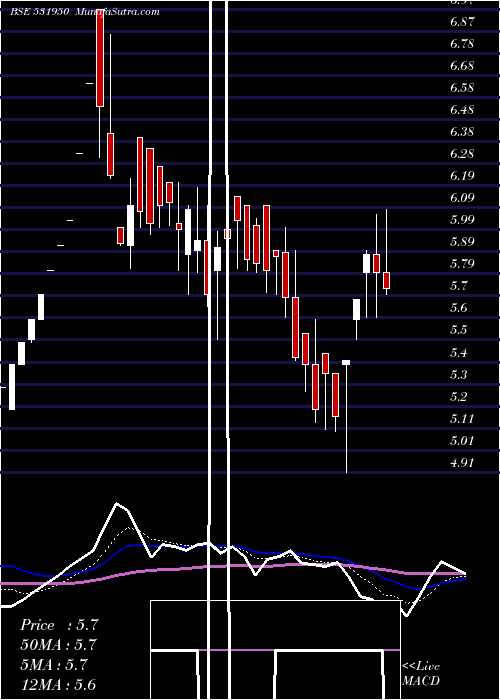The height and width of the screenshot is (700, 500).
Task: Click the 5.79 price axis label
Action: click(x=462, y=263)
